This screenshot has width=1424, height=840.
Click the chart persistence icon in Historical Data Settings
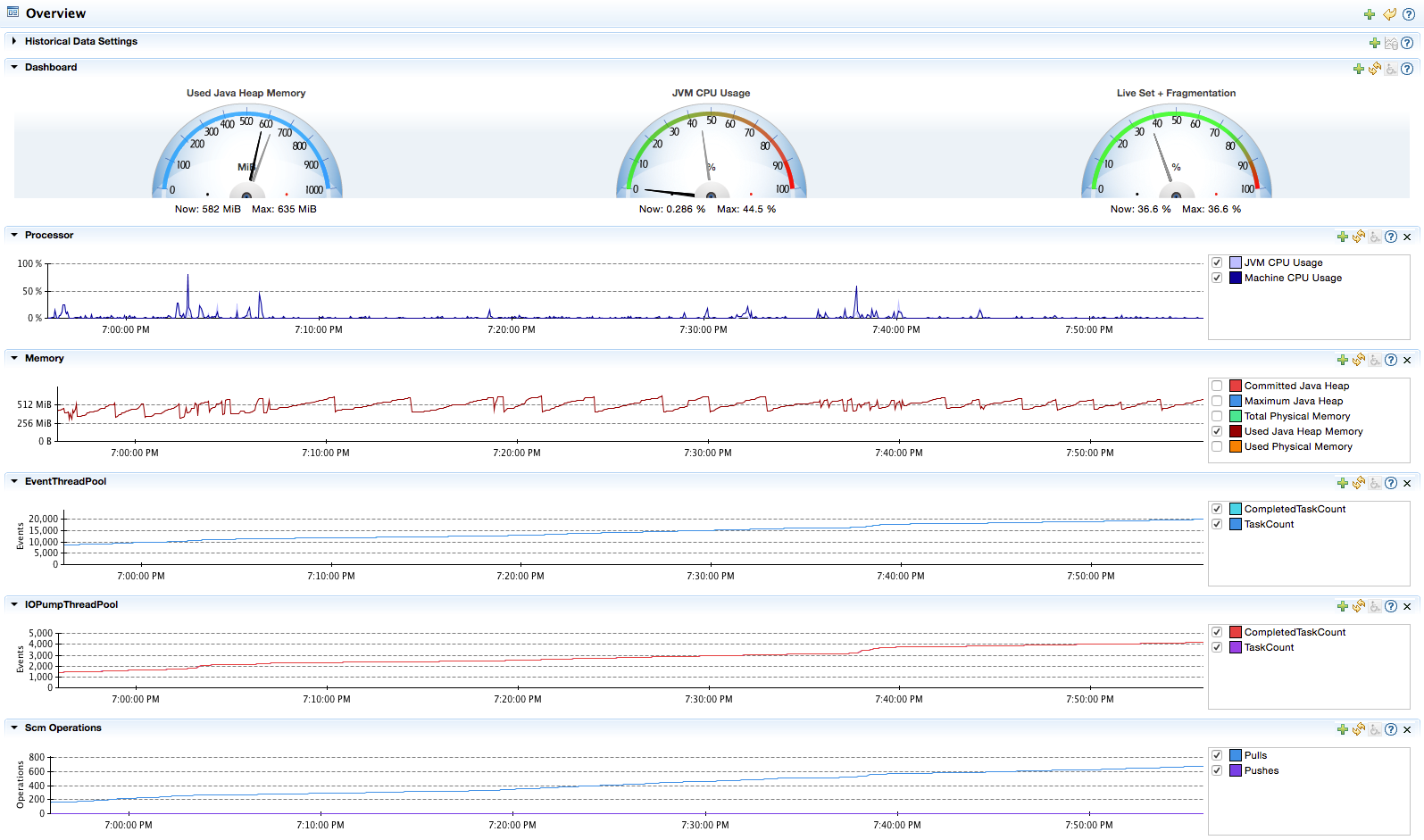[1391, 43]
